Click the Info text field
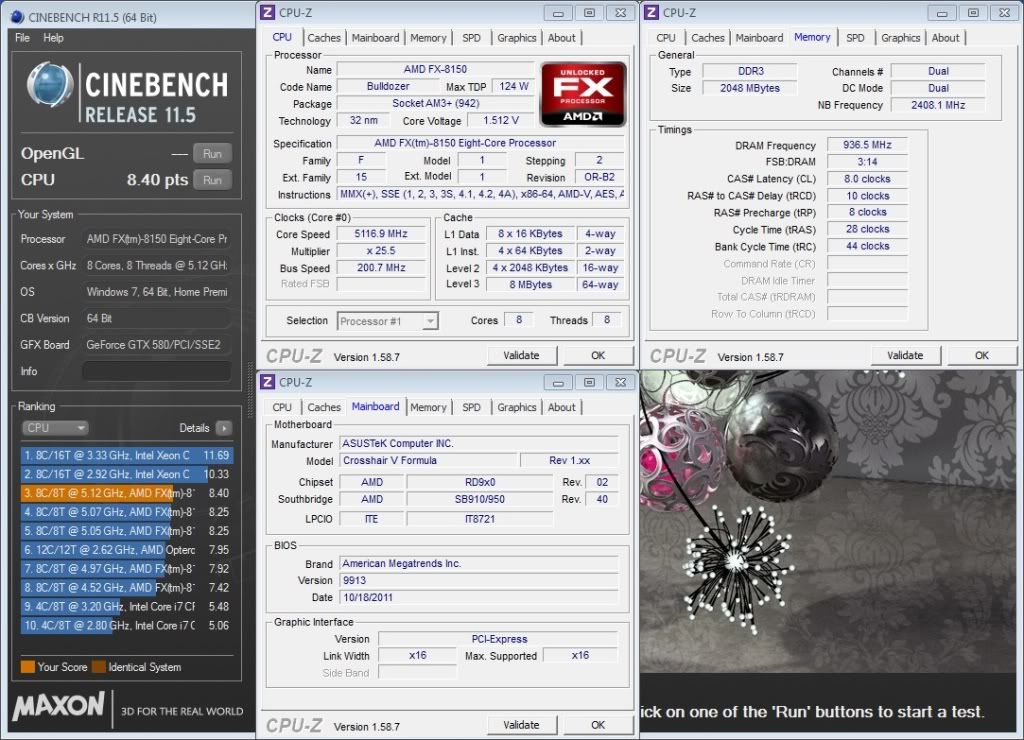This screenshot has height=740, width=1024. [x=156, y=371]
